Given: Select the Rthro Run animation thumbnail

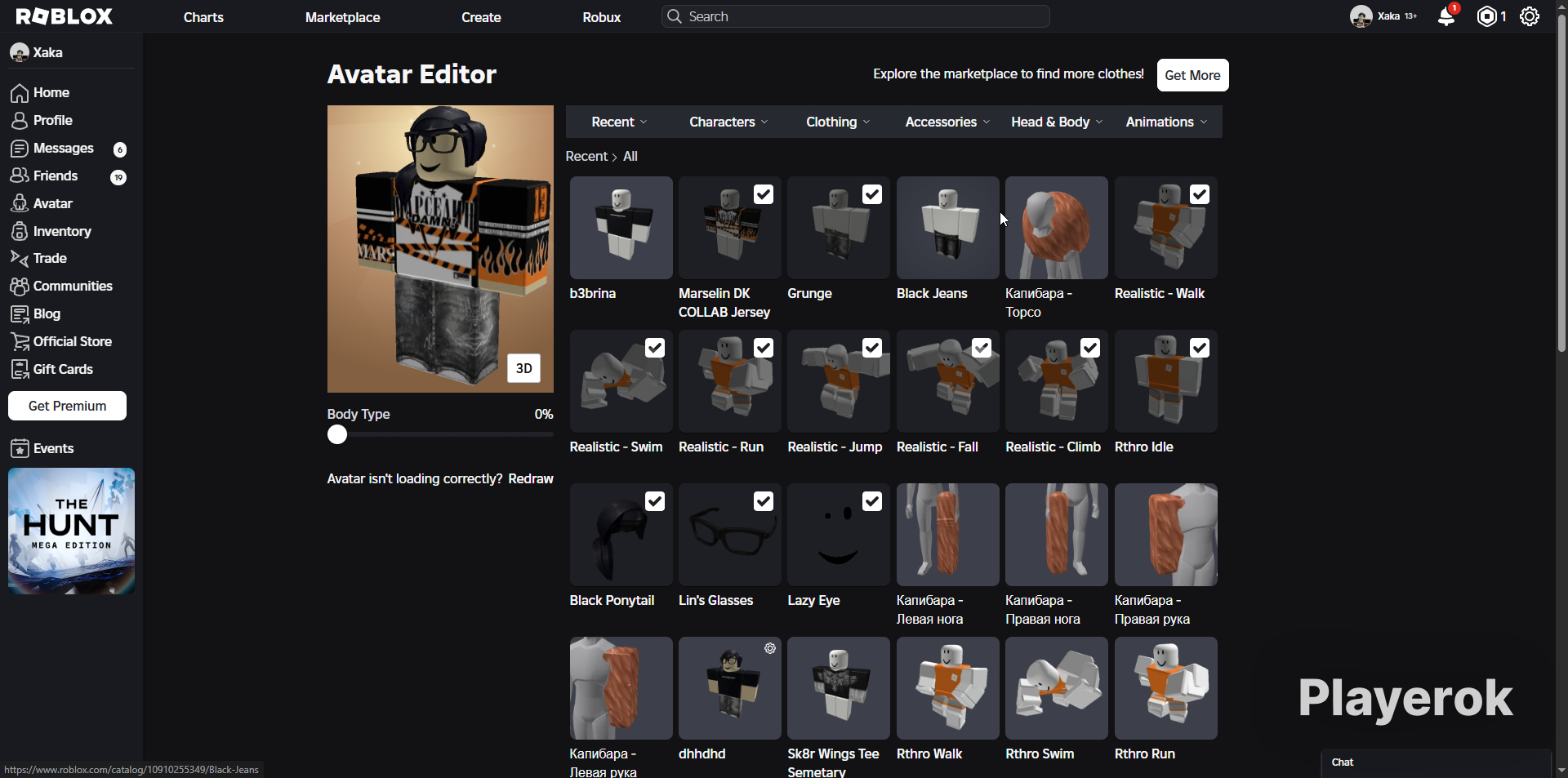Looking at the screenshot, I should pyautogui.click(x=1166, y=688).
